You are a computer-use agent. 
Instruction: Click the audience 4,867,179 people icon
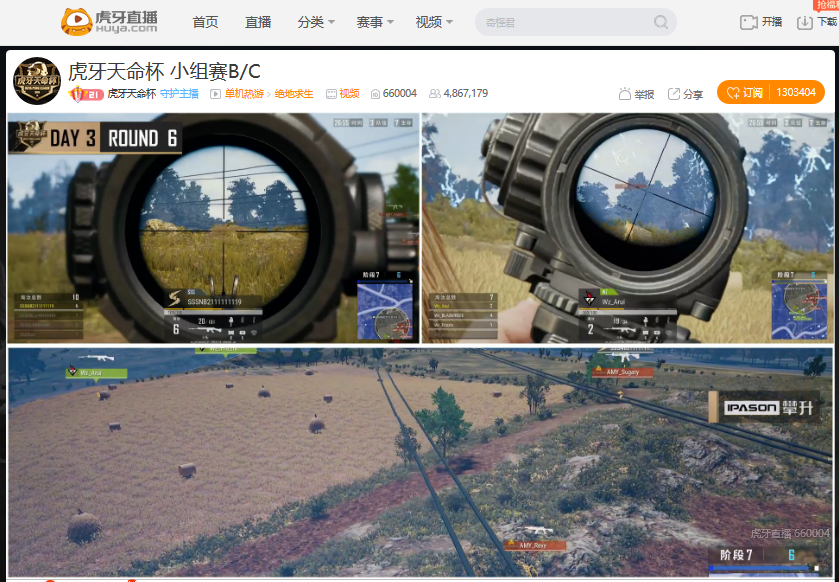point(434,92)
